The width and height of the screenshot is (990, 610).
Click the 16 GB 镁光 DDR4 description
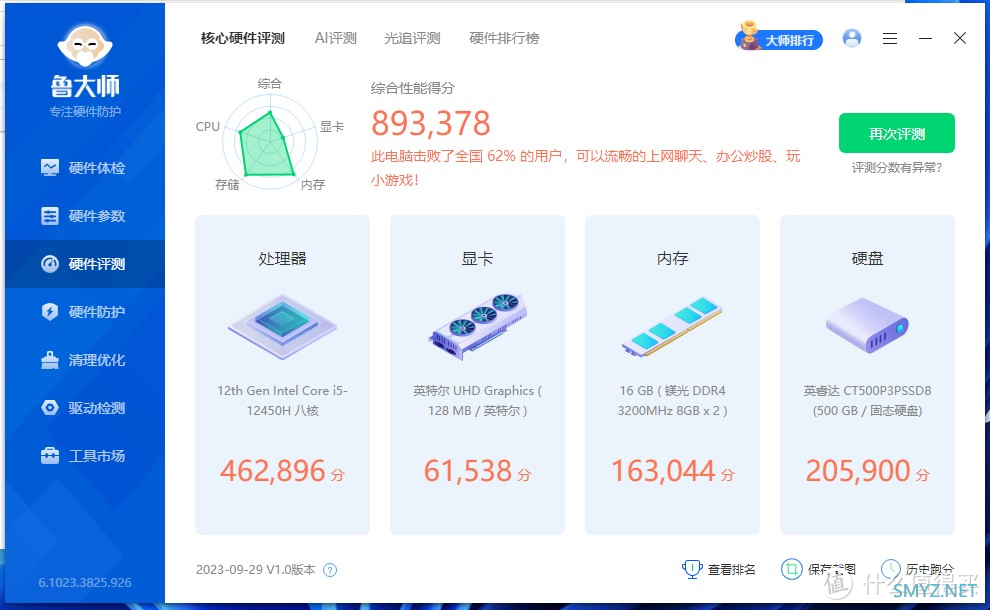(672, 400)
